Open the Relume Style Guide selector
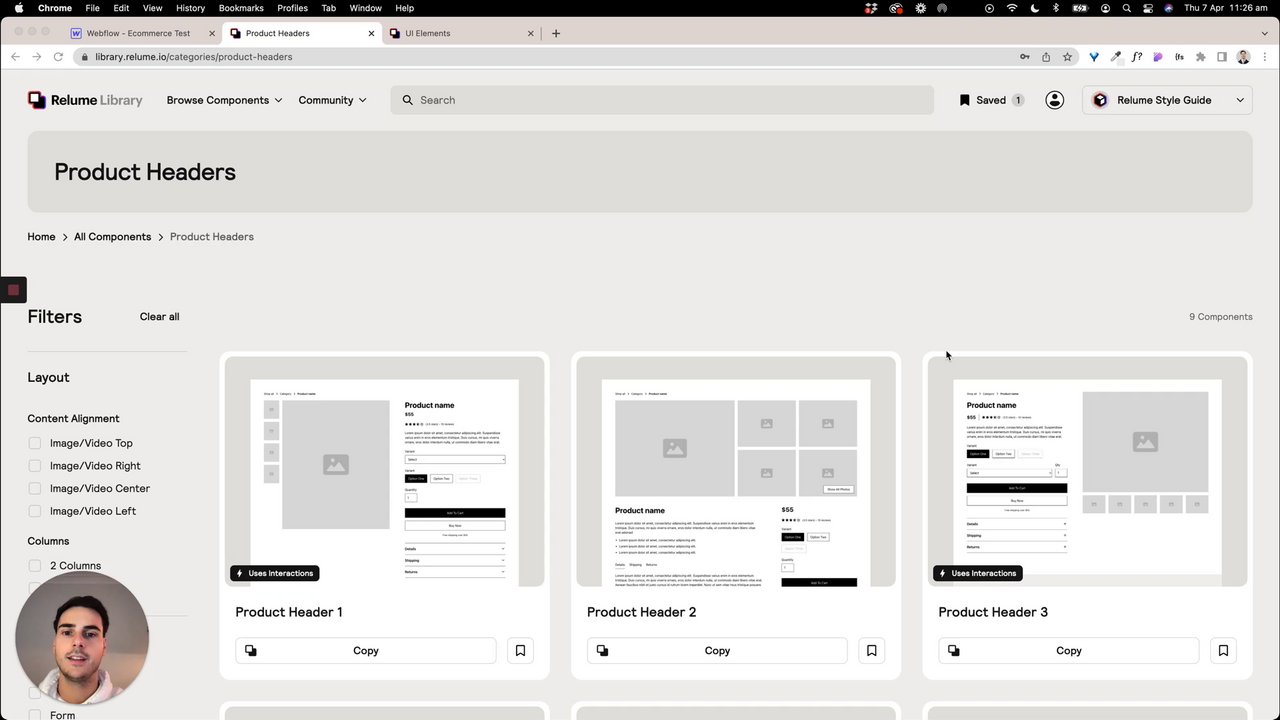This screenshot has width=1280, height=720. click(1167, 100)
